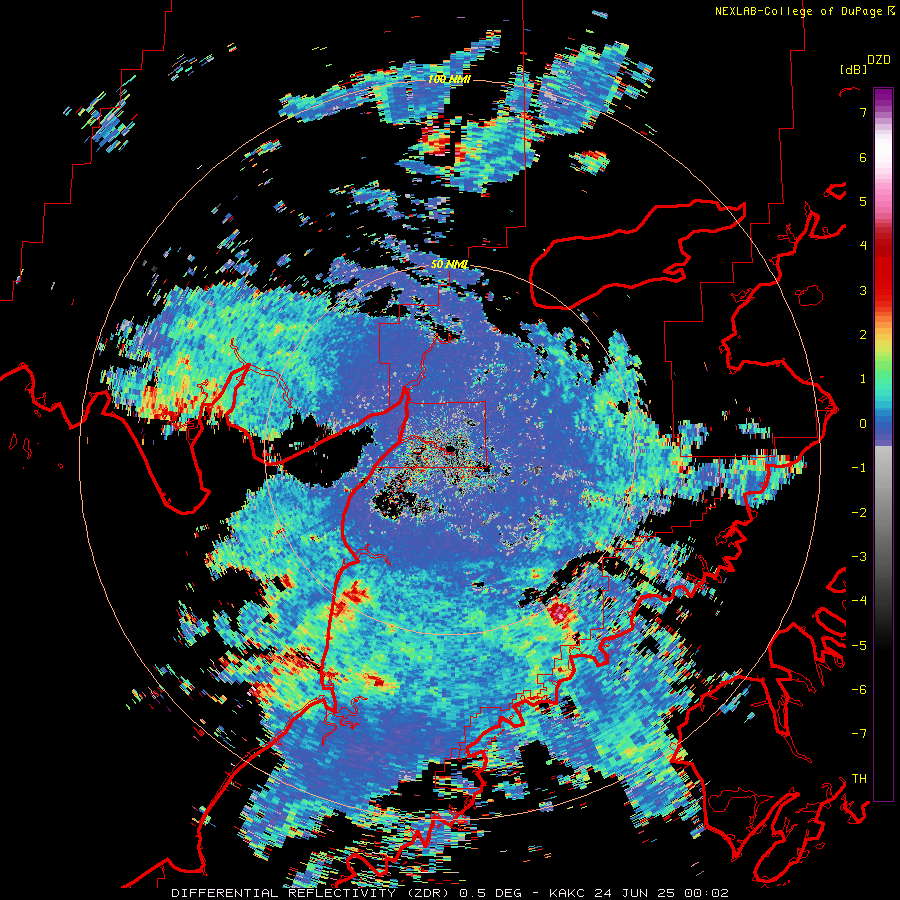Click the TH label on color scale
The width and height of the screenshot is (900, 900).
859,779
